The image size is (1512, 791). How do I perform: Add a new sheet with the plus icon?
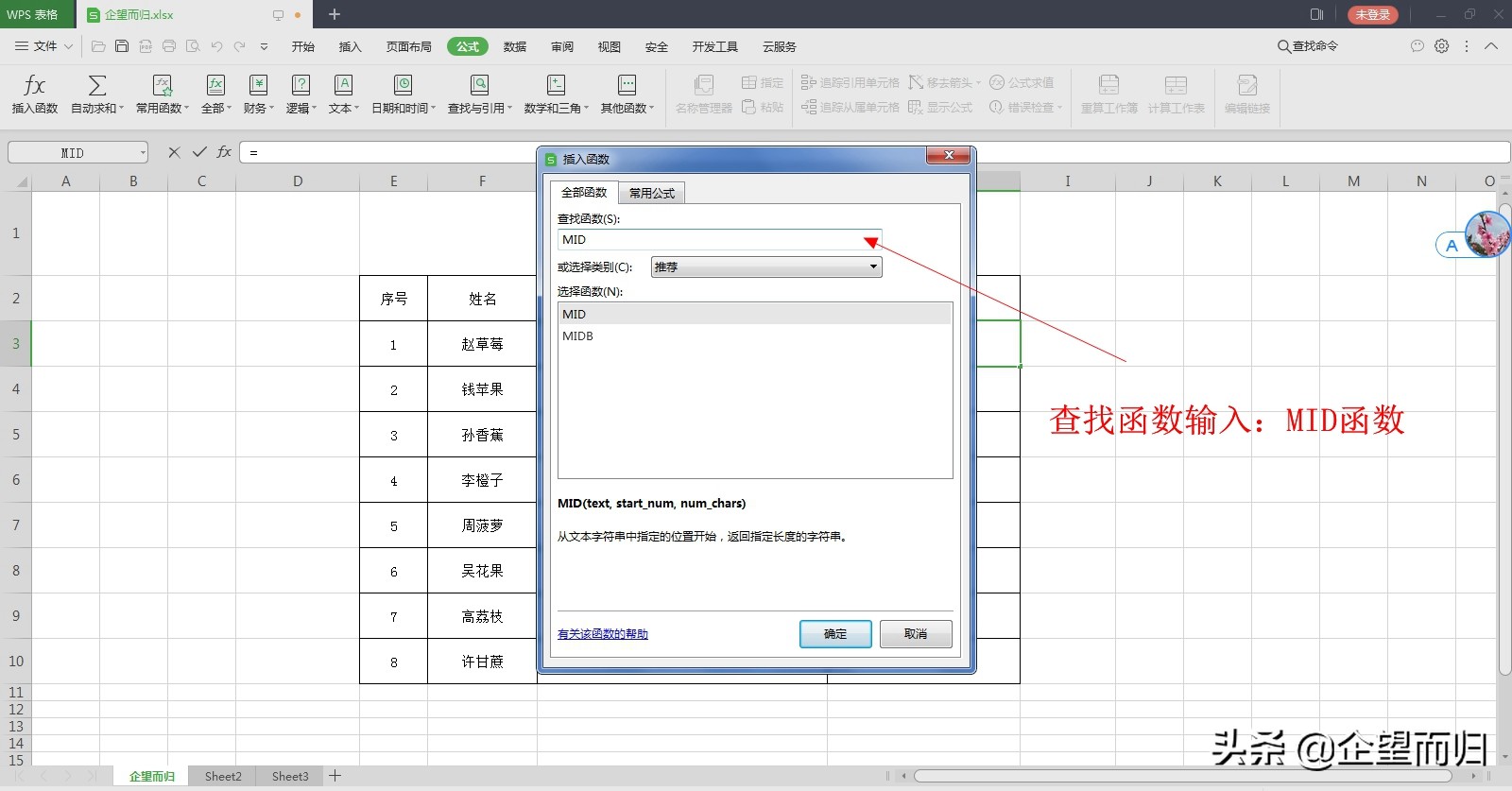click(335, 776)
